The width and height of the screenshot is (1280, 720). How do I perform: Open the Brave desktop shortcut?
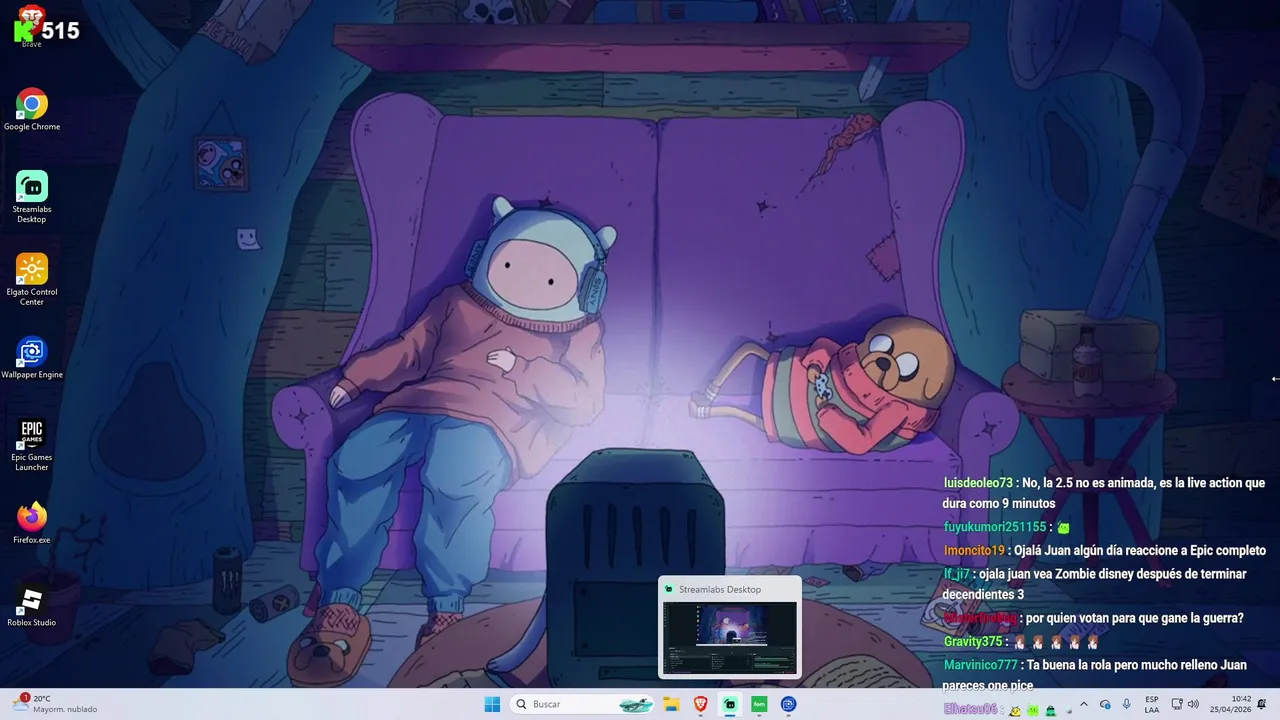pyautogui.click(x=31, y=27)
